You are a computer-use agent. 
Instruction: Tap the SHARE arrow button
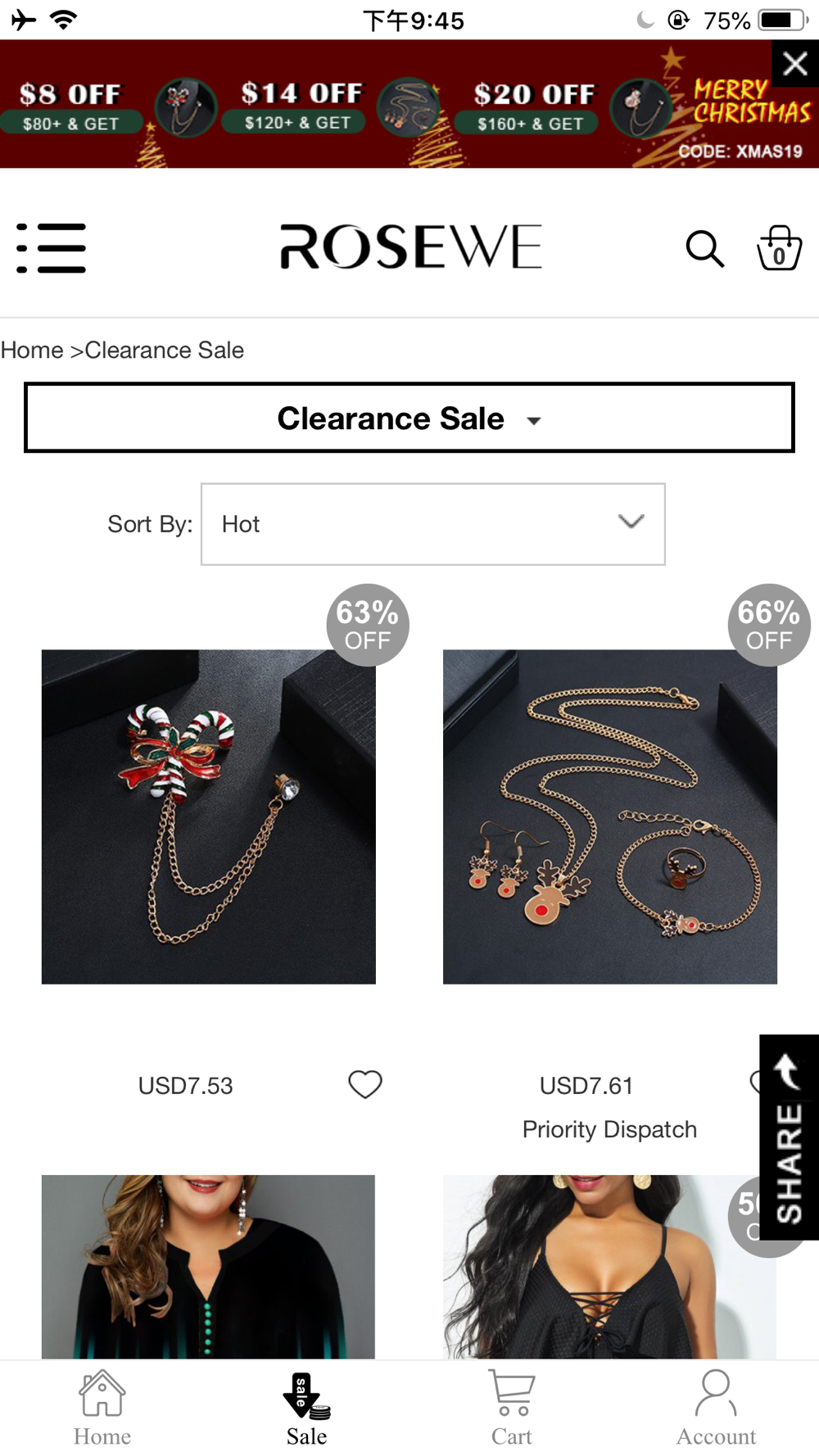tap(789, 1137)
